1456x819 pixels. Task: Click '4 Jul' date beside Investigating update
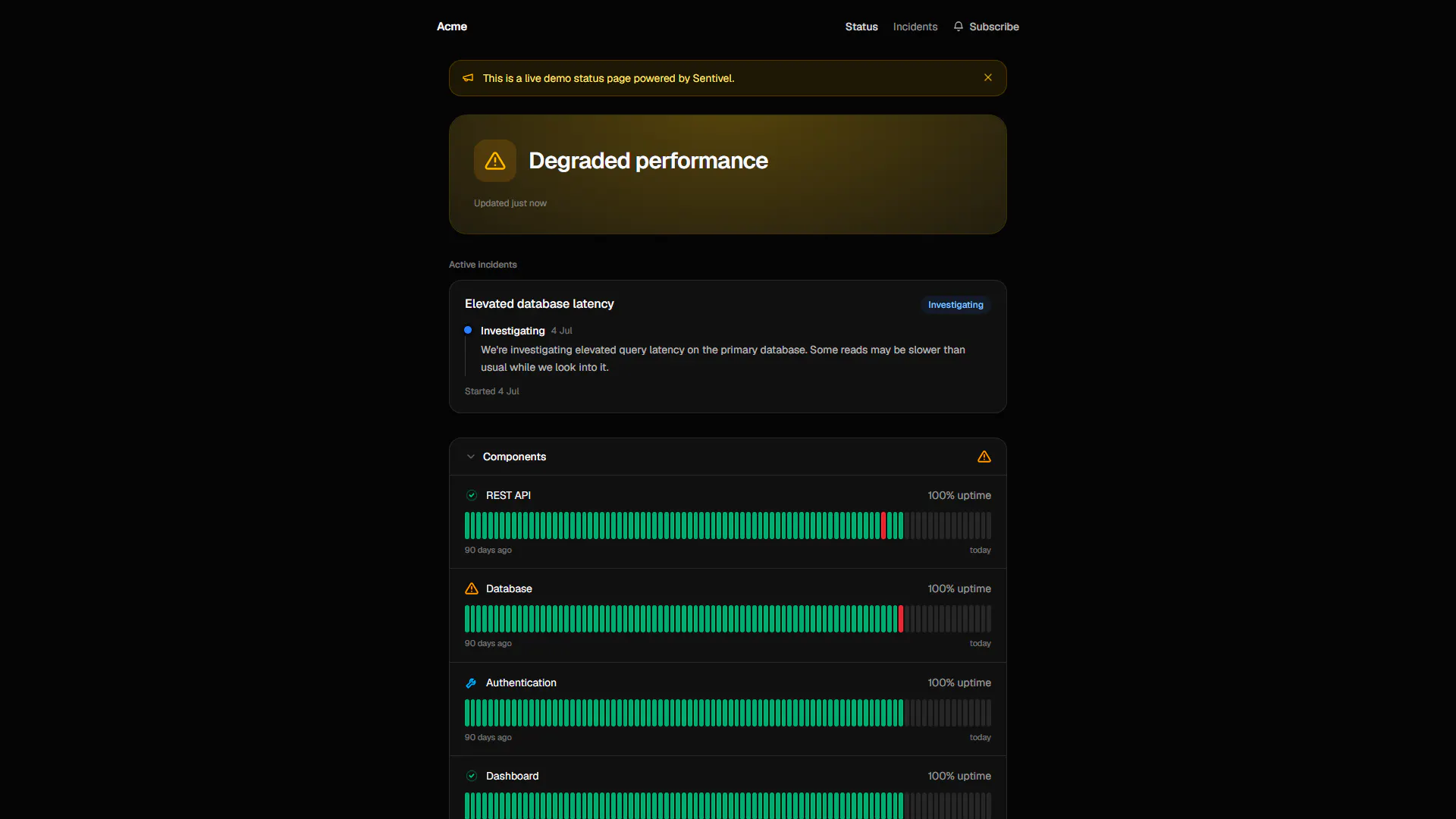(x=561, y=331)
